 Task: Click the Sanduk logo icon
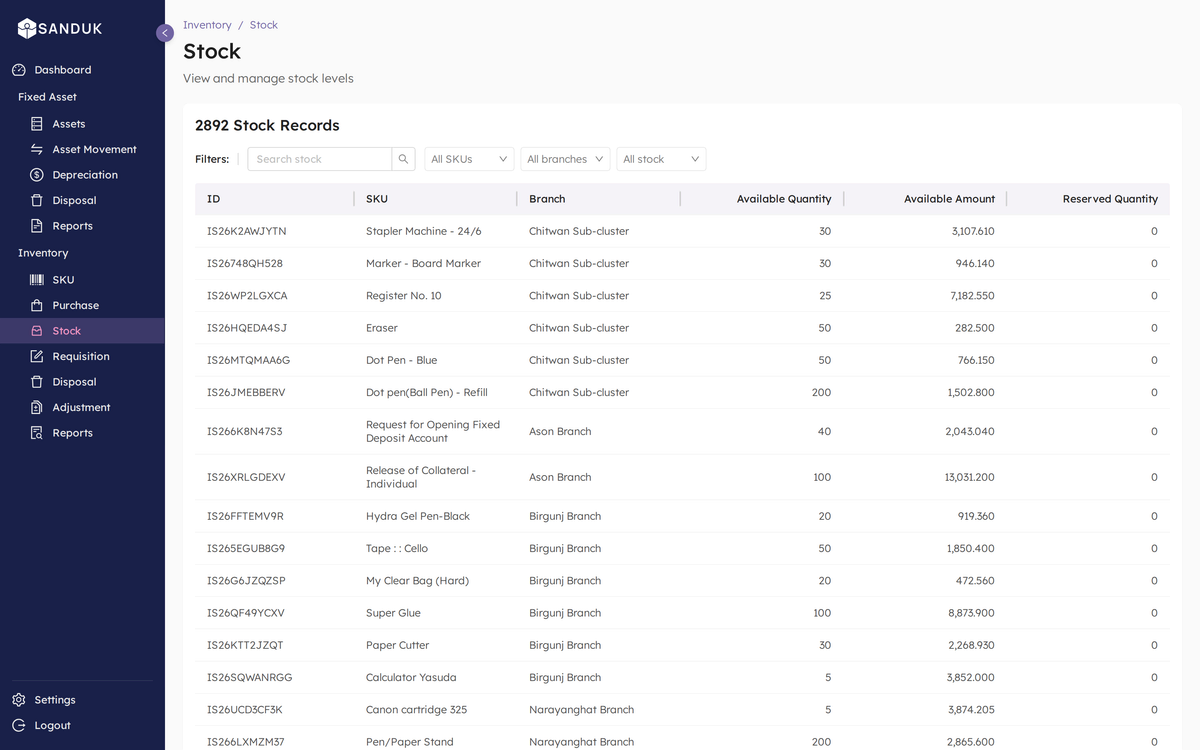(27, 29)
